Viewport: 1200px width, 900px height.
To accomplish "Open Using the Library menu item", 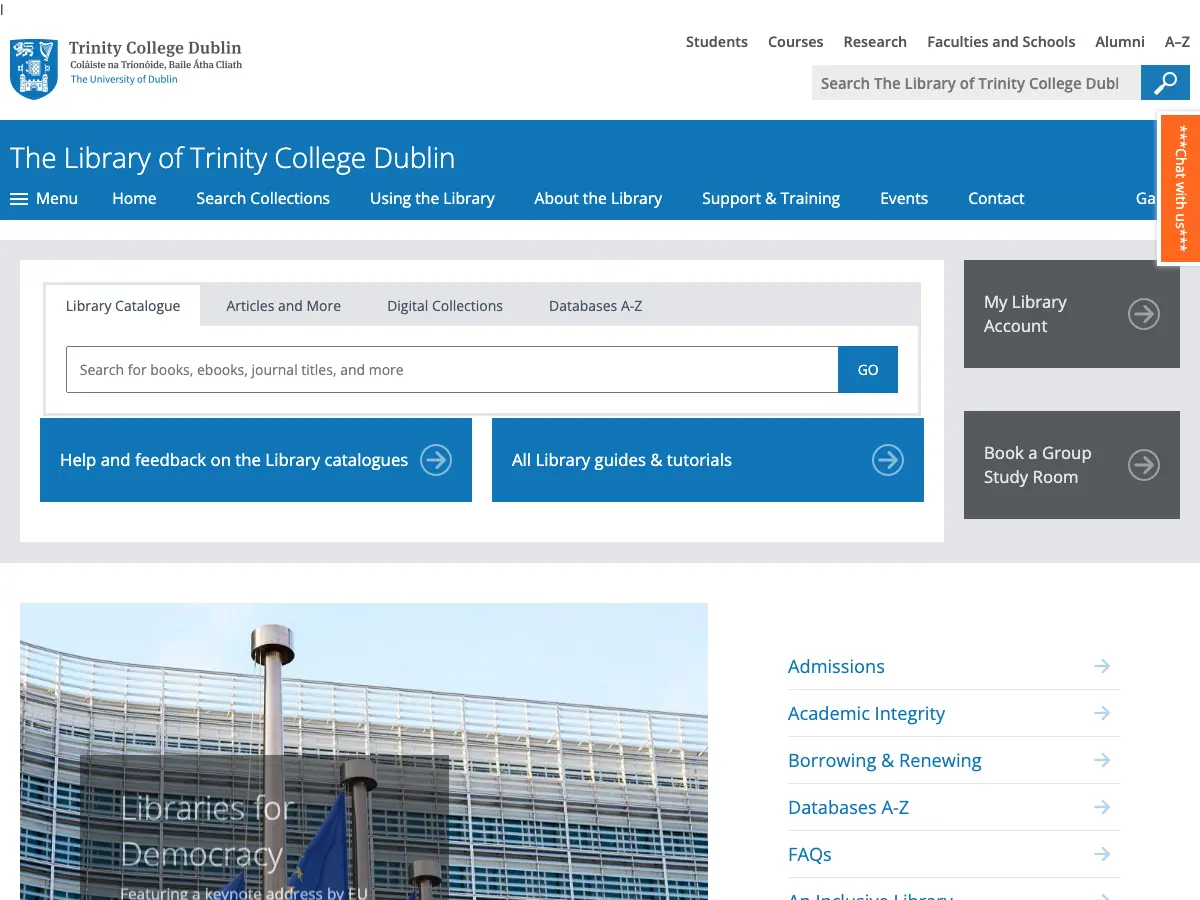I will pyautogui.click(x=432, y=198).
